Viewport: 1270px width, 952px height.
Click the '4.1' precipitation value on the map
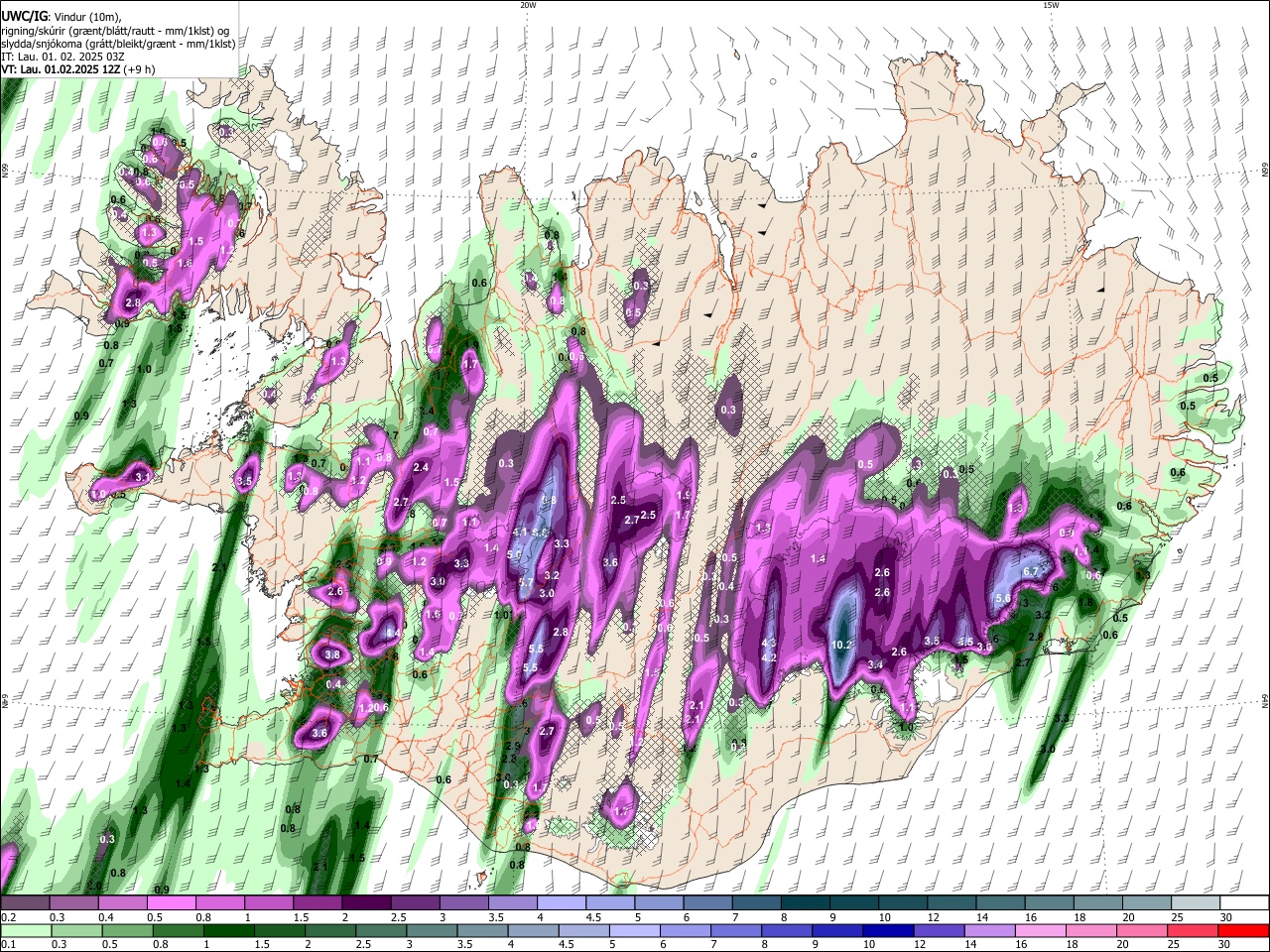click(521, 533)
